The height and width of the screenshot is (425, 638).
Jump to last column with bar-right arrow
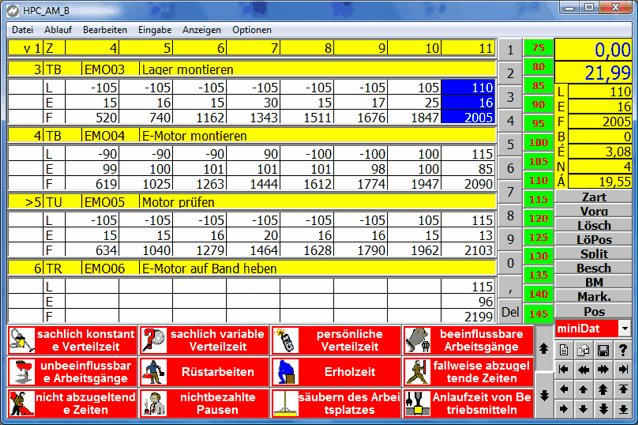click(623, 370)
